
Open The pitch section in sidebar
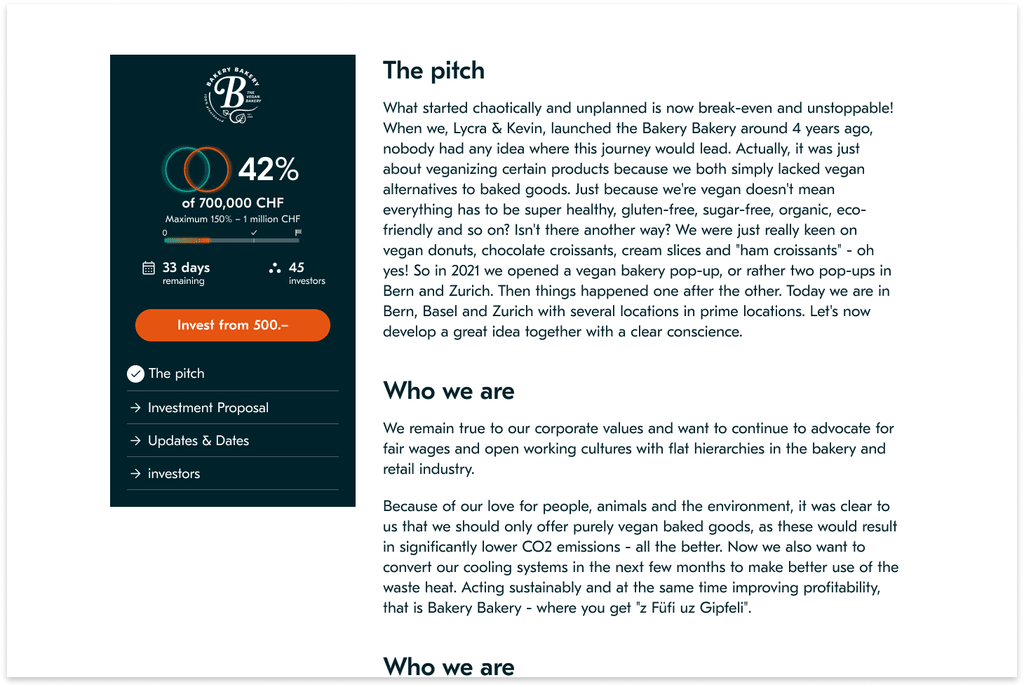177,374
